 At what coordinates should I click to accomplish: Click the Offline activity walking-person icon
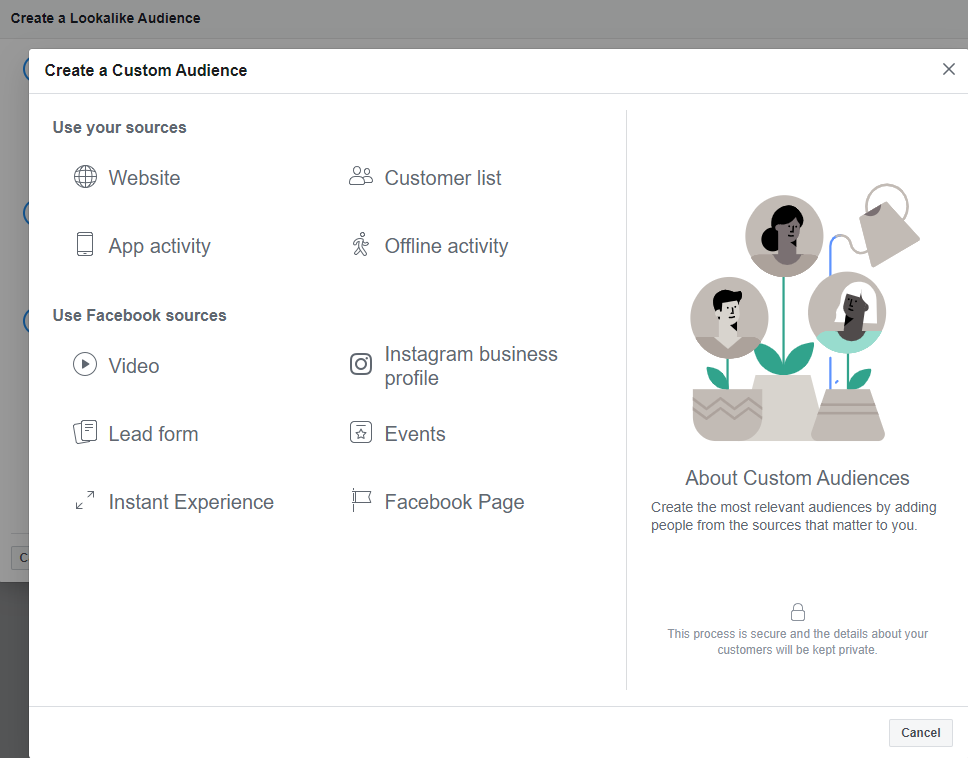click(x=361, y=244)
